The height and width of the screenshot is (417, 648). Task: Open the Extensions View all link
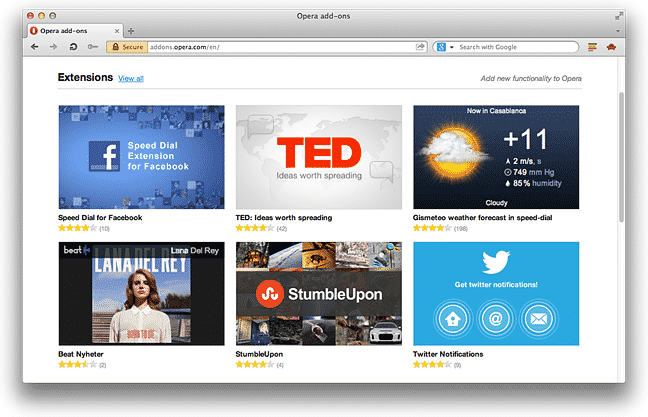[x=131, y=79]
